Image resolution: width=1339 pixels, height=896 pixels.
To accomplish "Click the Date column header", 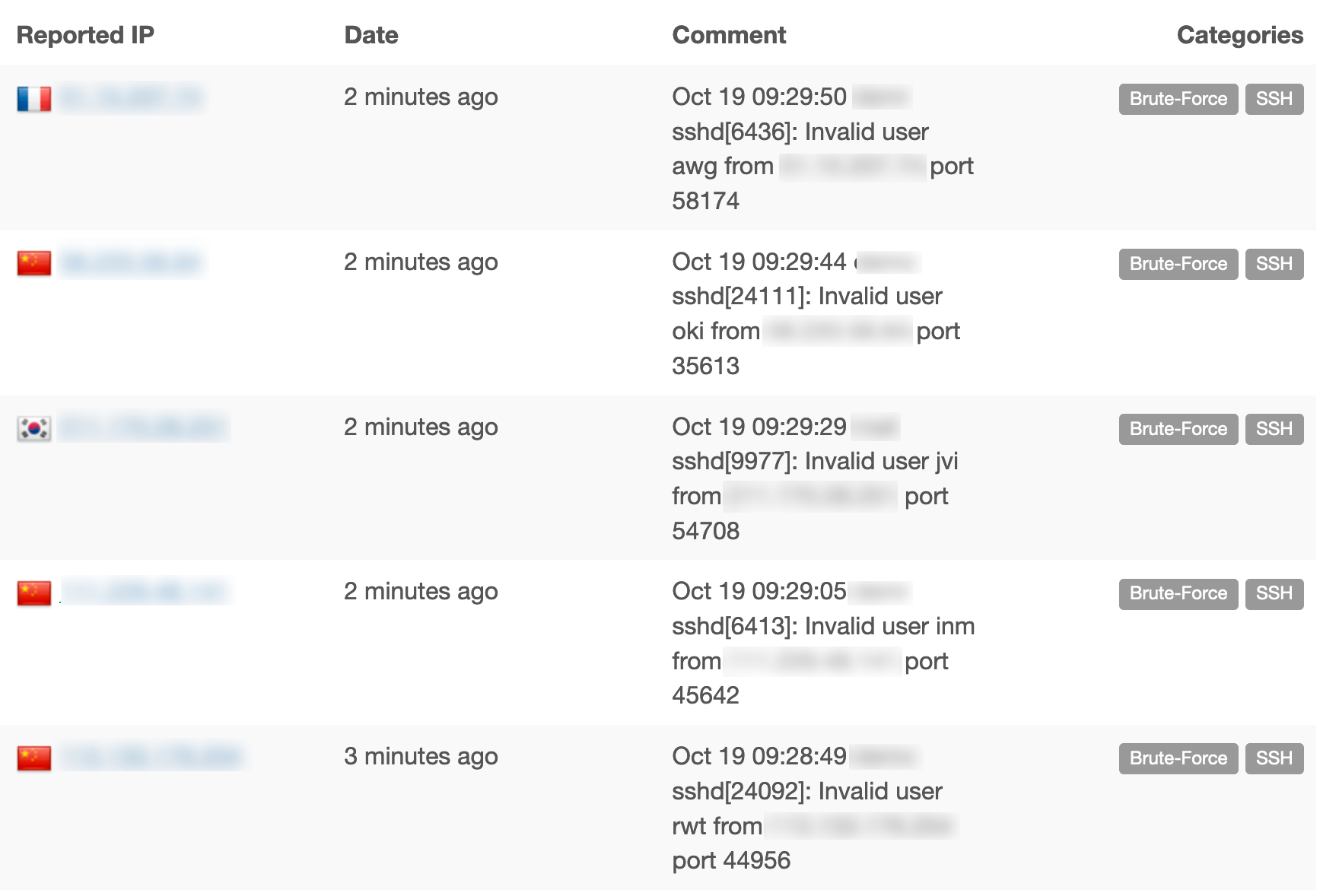I will click(371, 34).
